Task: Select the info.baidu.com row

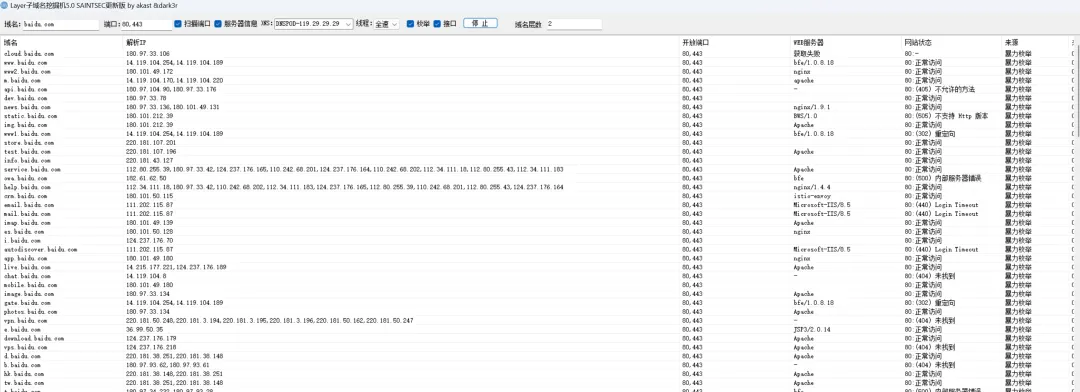Action: (x=537, y=160)
